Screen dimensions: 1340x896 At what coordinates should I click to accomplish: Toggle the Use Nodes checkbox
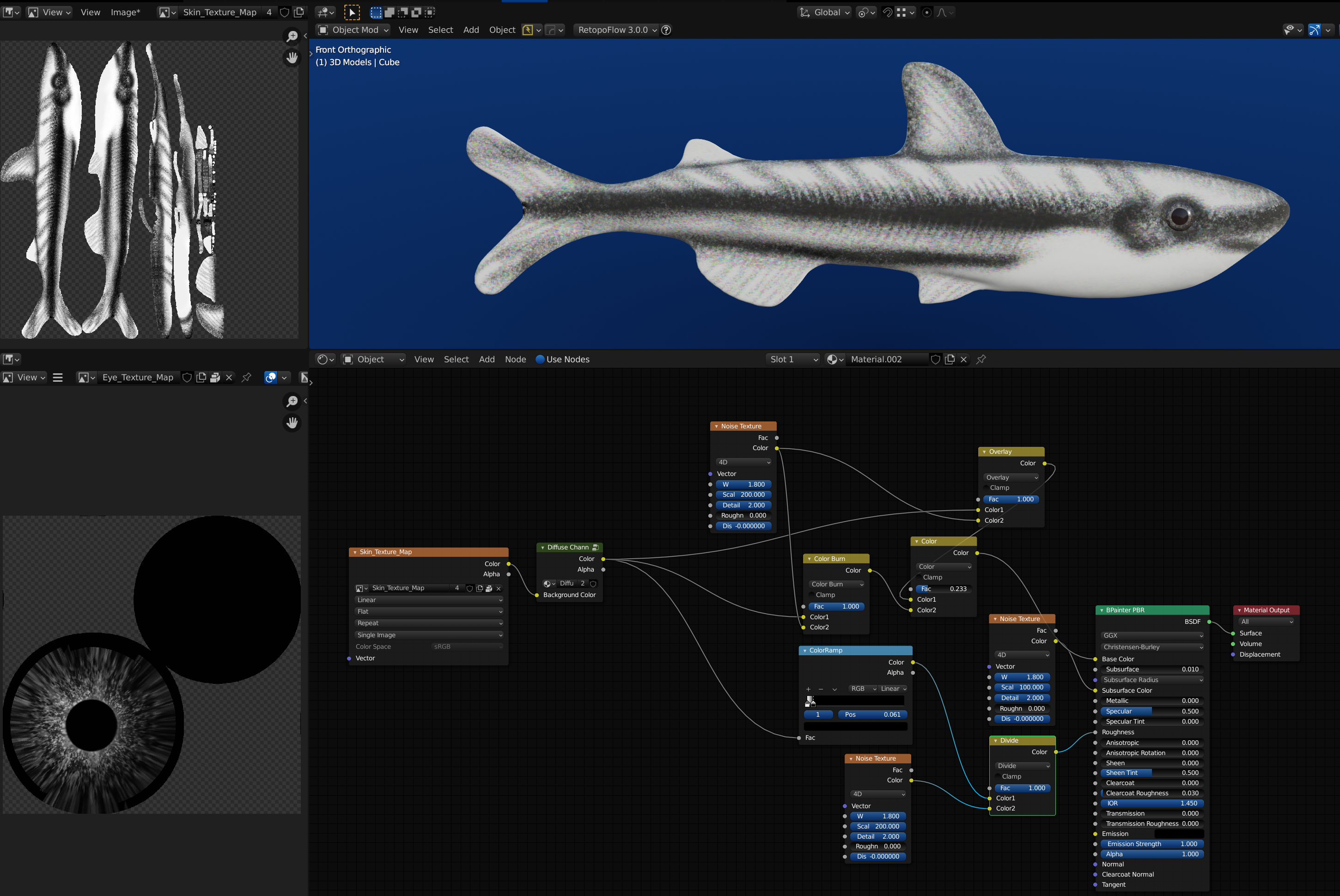tap(540, 359)
